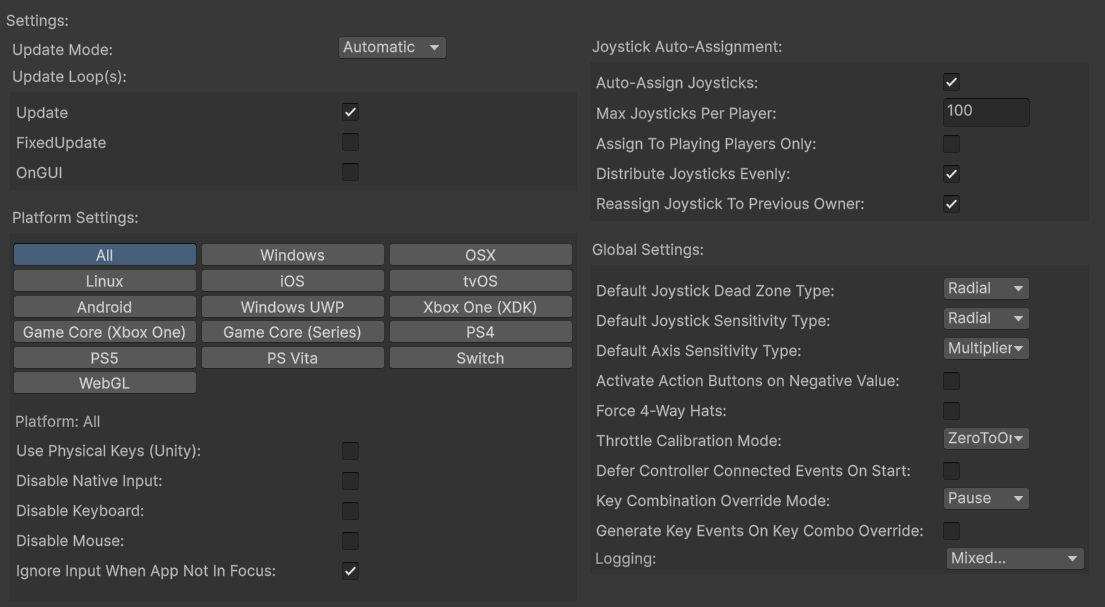Screen dimensions: 1105x607
Task: Check the Disable Native Input option
Action: click(x=350, y=481)
